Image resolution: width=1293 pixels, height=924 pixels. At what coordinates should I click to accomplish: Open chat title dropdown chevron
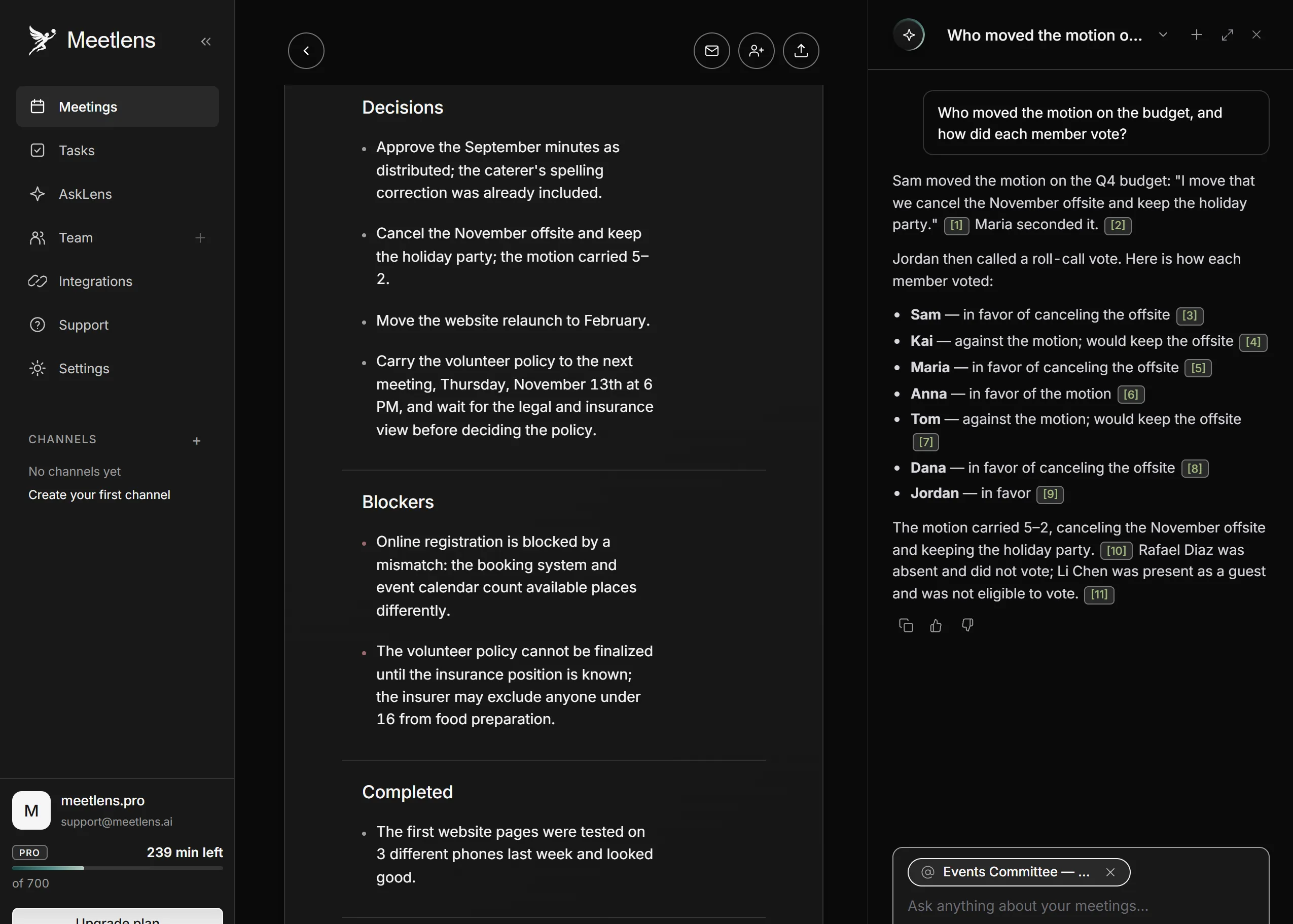pyautogui.click(x=1163, y=34)
